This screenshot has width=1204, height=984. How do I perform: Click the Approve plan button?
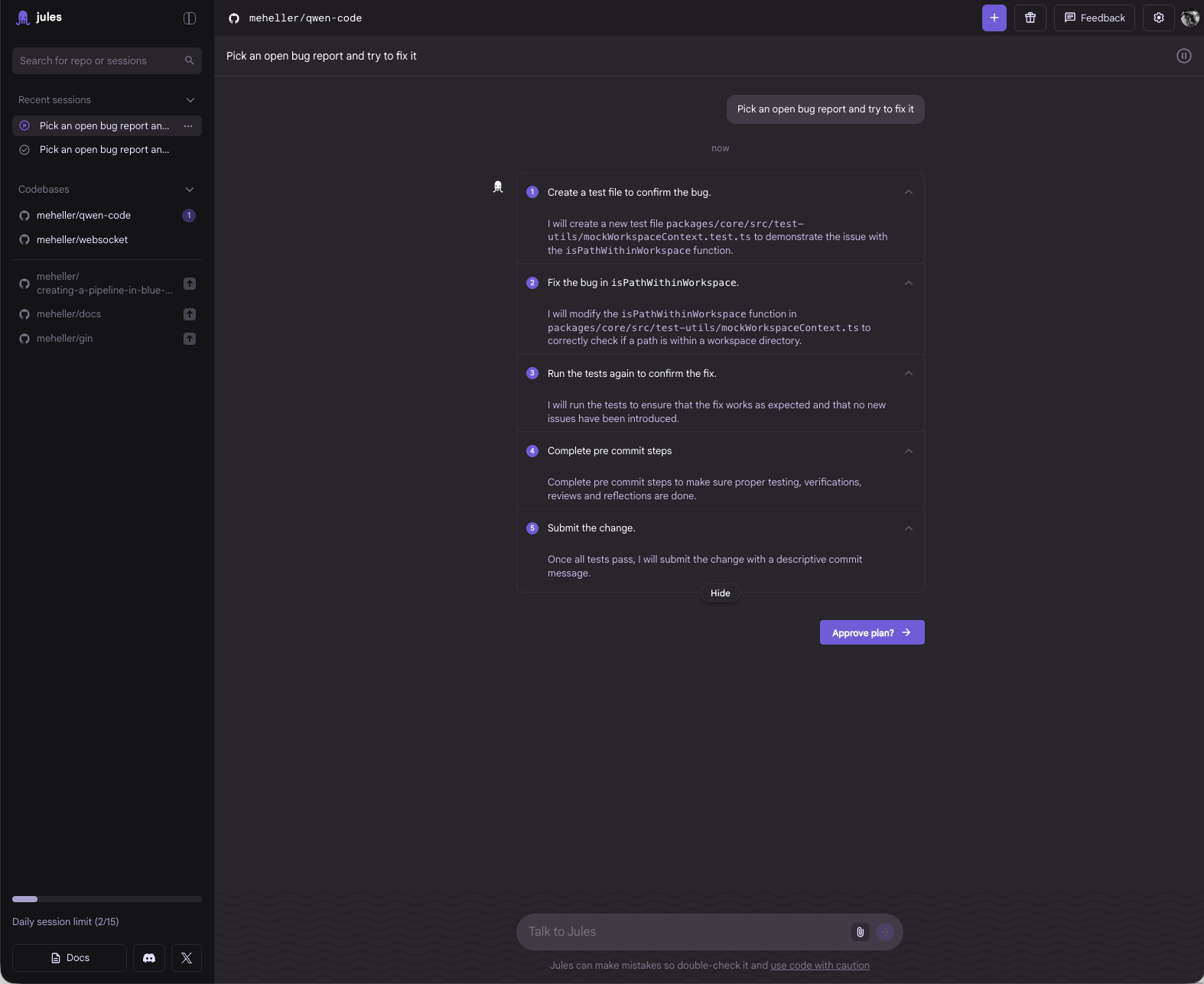click(x=871, y=632)
